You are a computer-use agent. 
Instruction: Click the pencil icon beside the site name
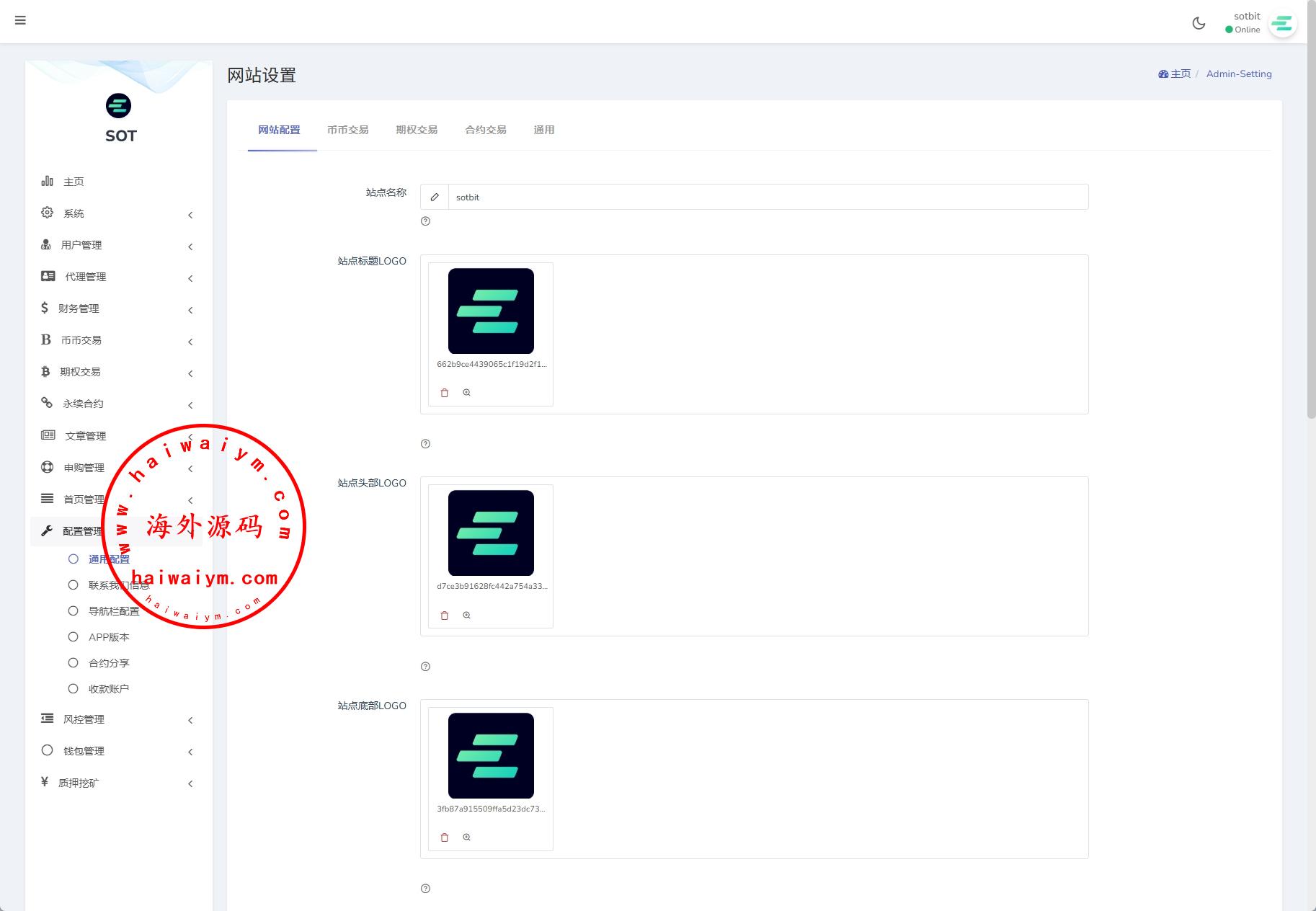coord(435,197)
